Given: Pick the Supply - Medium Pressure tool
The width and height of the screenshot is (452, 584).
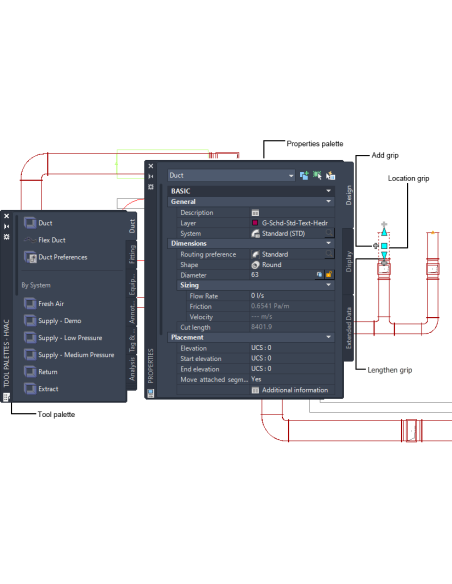Looking at the screenshot, I should coord(69,355).
